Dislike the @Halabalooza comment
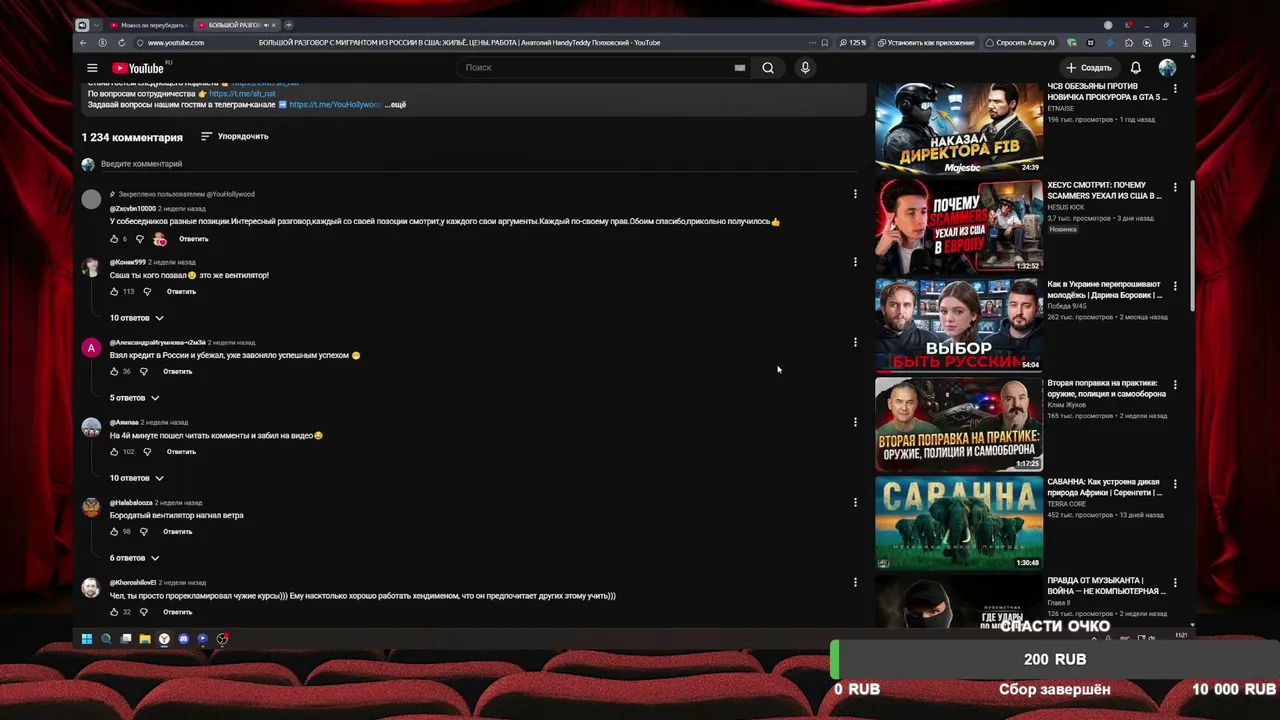 pos(144,532)
